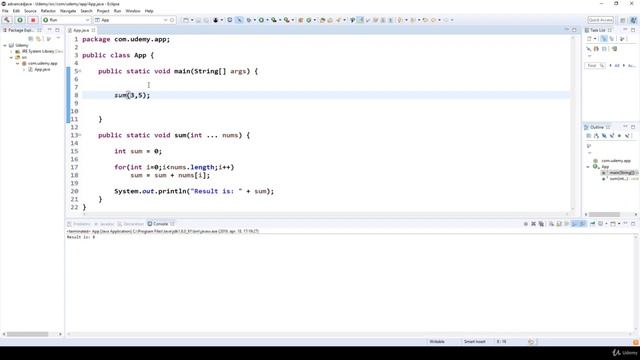Click Remove All Terminated Launches in Console
Screen dimensions: 640x360
[541, 224]
